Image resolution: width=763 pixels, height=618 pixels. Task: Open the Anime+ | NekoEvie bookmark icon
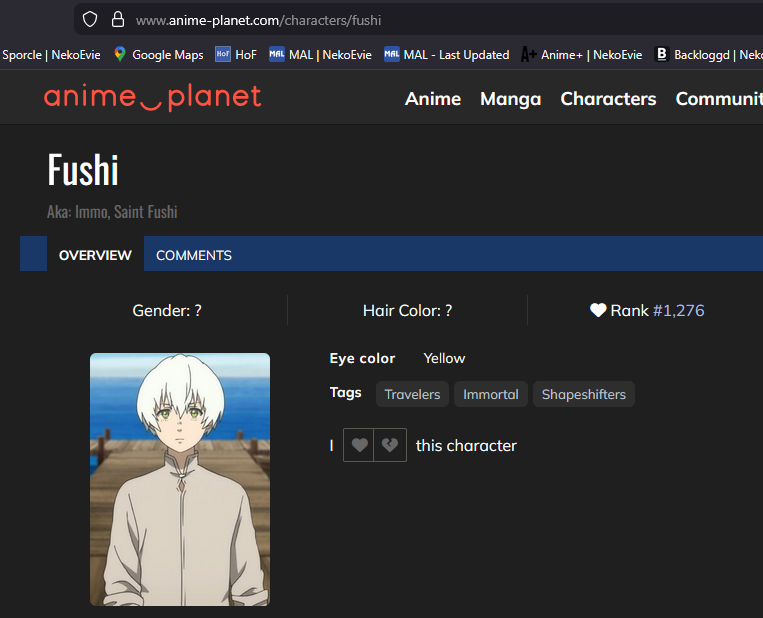click(528, 55)
